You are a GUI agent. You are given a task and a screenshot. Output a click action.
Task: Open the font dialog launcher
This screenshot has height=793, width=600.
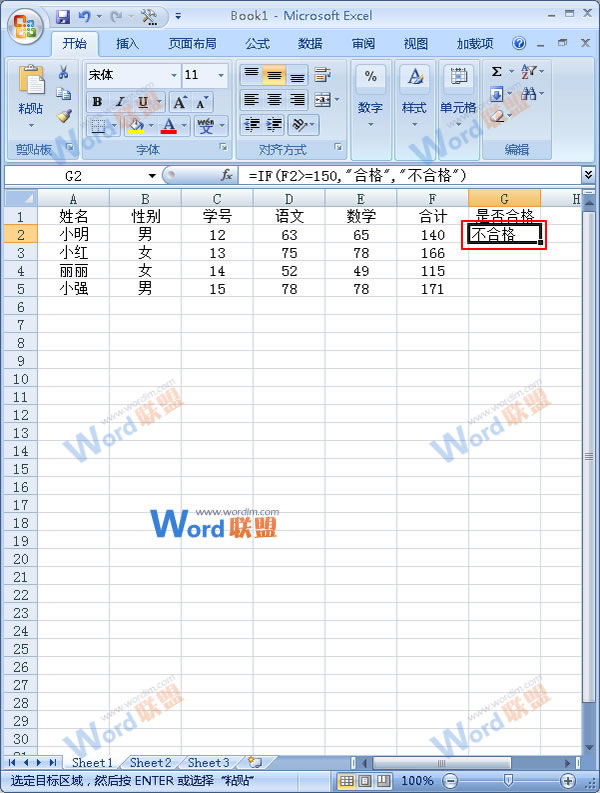click(x=223, y=147)
